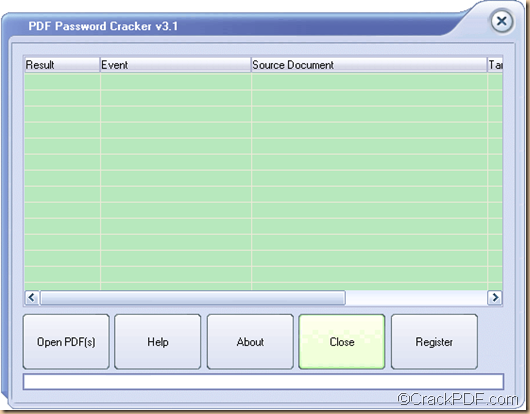The height and width of the screenshot is (414, 530).
Task: Sort by the Event column header
Action: click(x=175, y=65)
